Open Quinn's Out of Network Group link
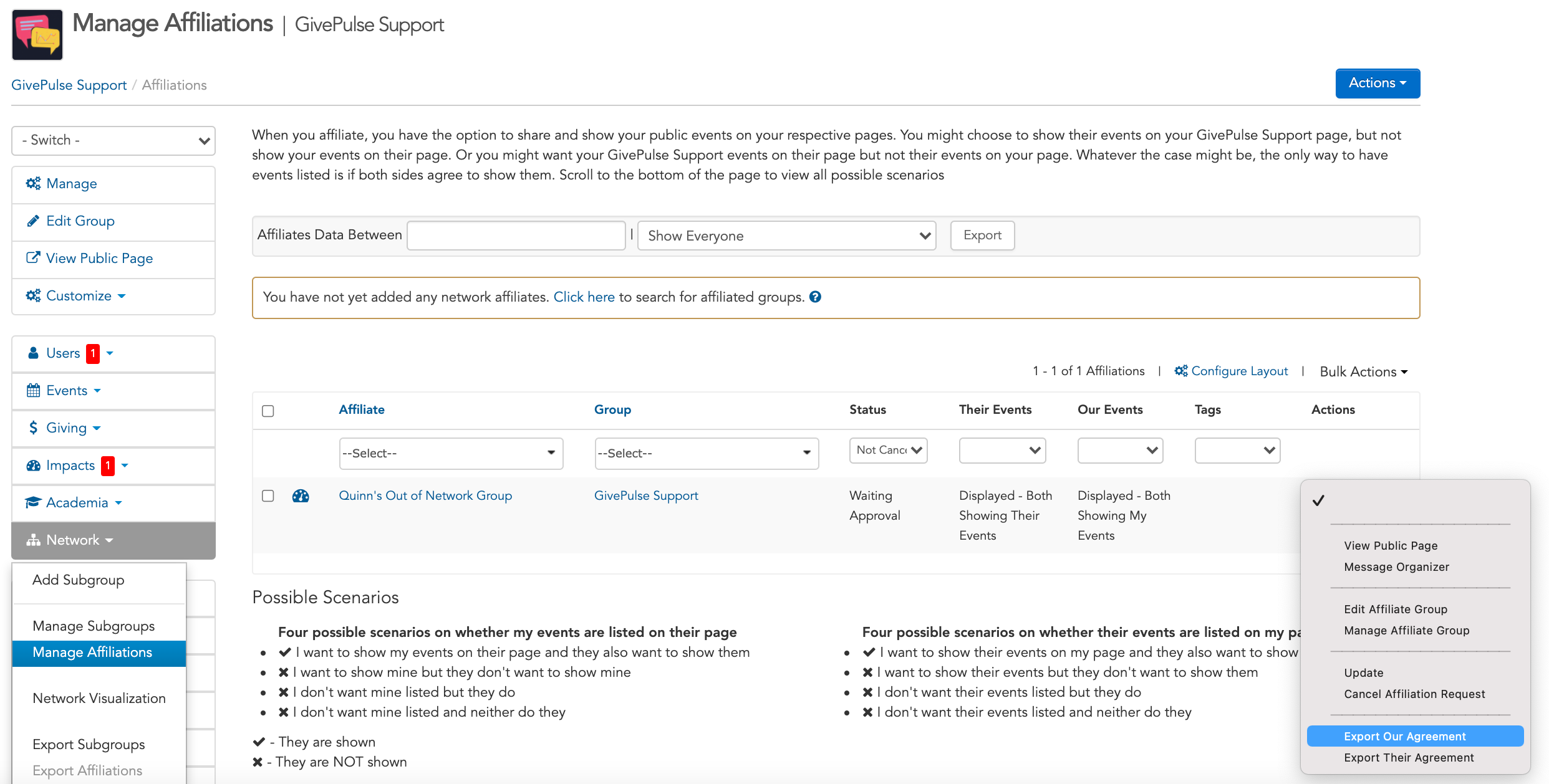The image size is (1549, 784). point(425,495)
